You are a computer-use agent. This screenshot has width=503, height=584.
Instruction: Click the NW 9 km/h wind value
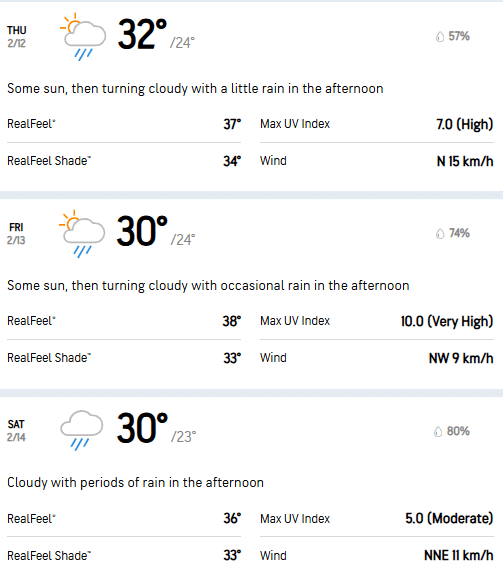pos(461,358)
